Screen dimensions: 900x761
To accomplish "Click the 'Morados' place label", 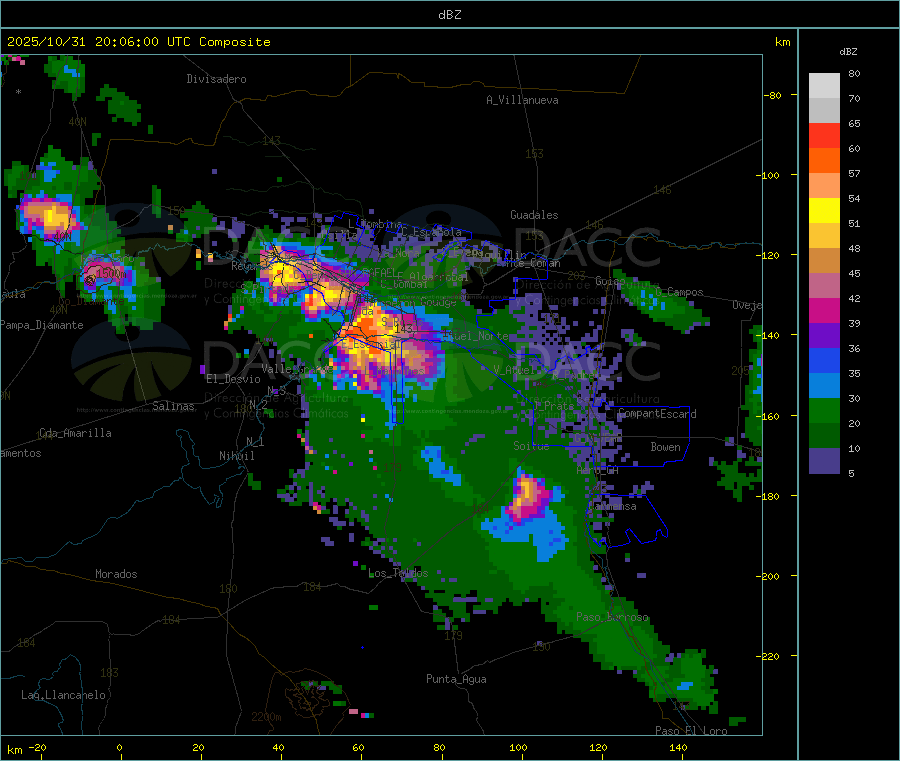I will click(117, 574).
